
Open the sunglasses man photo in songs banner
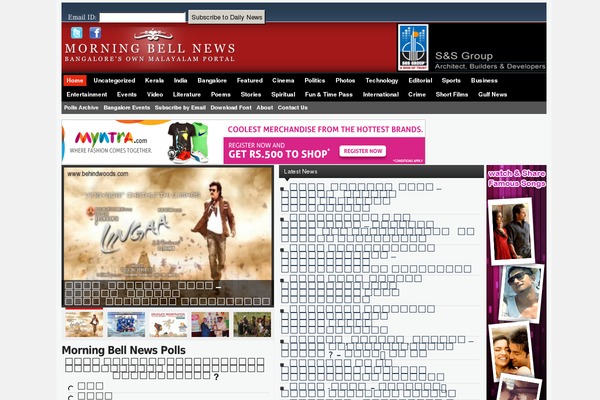(522, 293)
